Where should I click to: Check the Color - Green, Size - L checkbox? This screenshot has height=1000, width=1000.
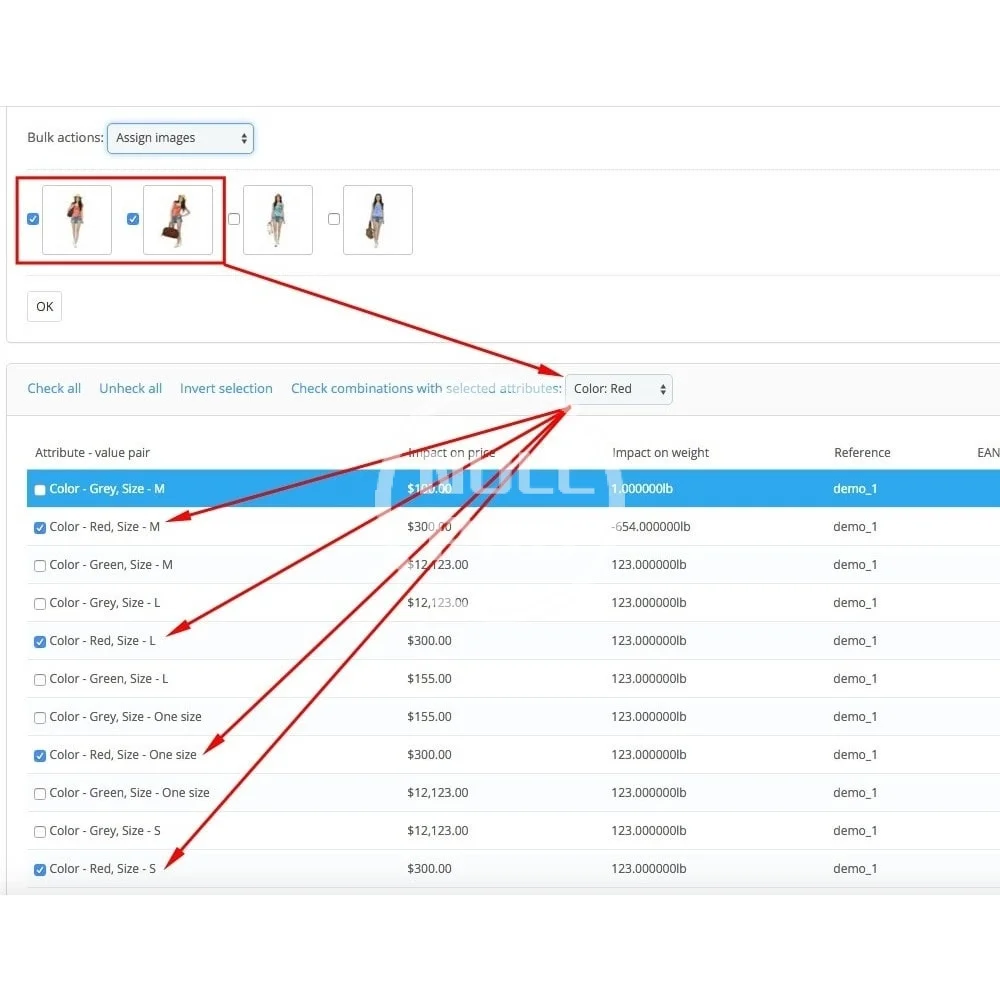point(40,680)
